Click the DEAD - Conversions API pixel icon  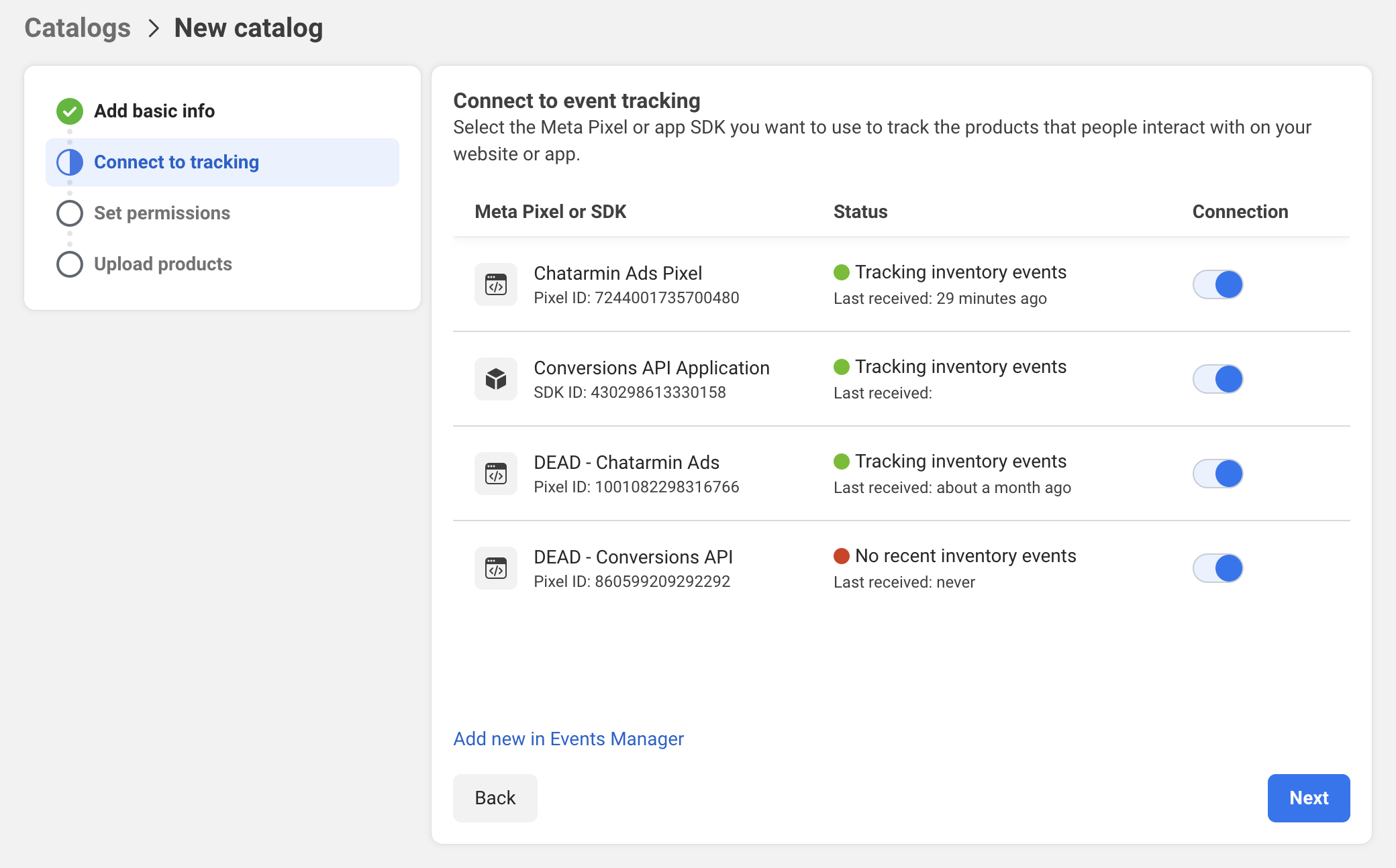tap(495, 568)
